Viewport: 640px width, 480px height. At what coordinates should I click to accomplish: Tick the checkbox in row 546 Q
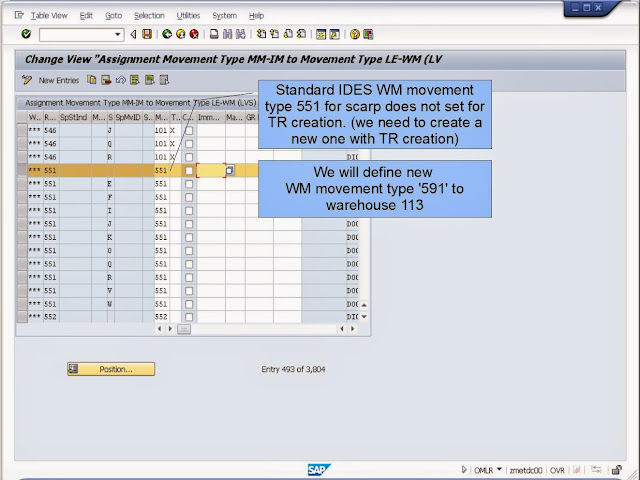point(189,144)
